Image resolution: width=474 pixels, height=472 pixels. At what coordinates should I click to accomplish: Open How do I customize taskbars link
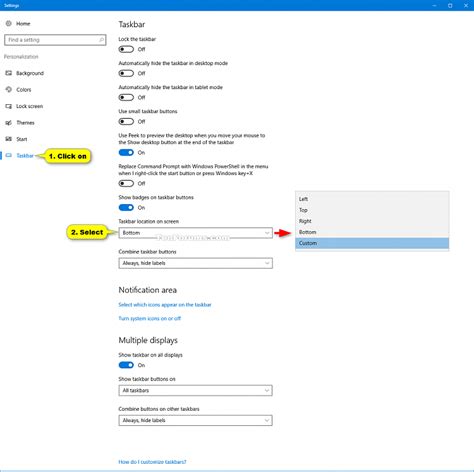point(152,462)
